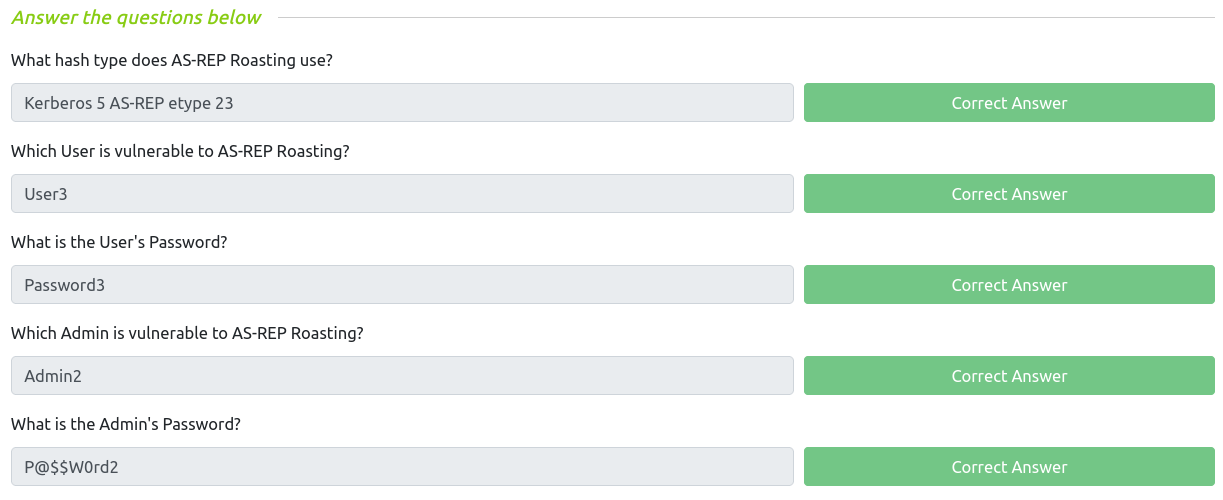Focus the field containing User3

point(402,194)
